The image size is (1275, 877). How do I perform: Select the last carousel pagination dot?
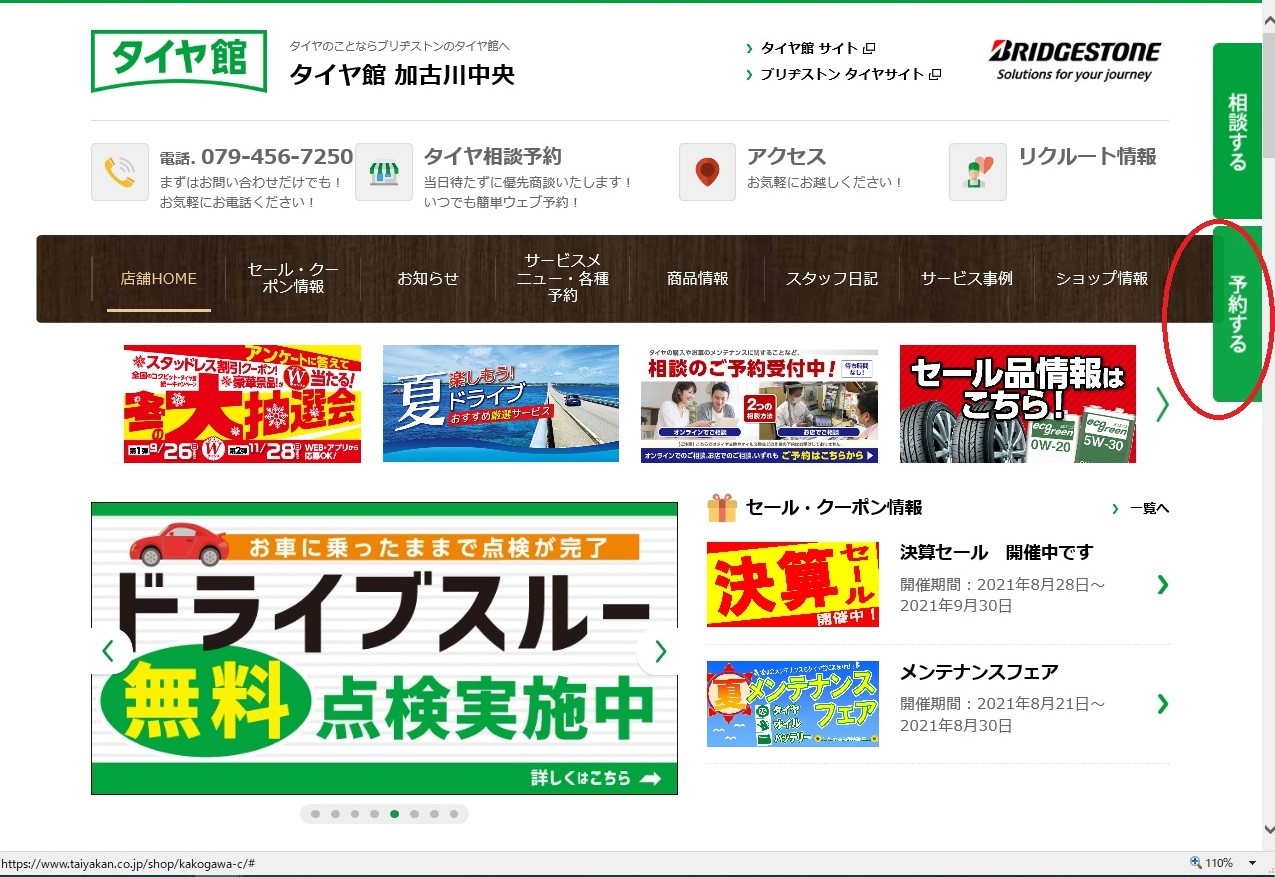(x=454, y=814)
